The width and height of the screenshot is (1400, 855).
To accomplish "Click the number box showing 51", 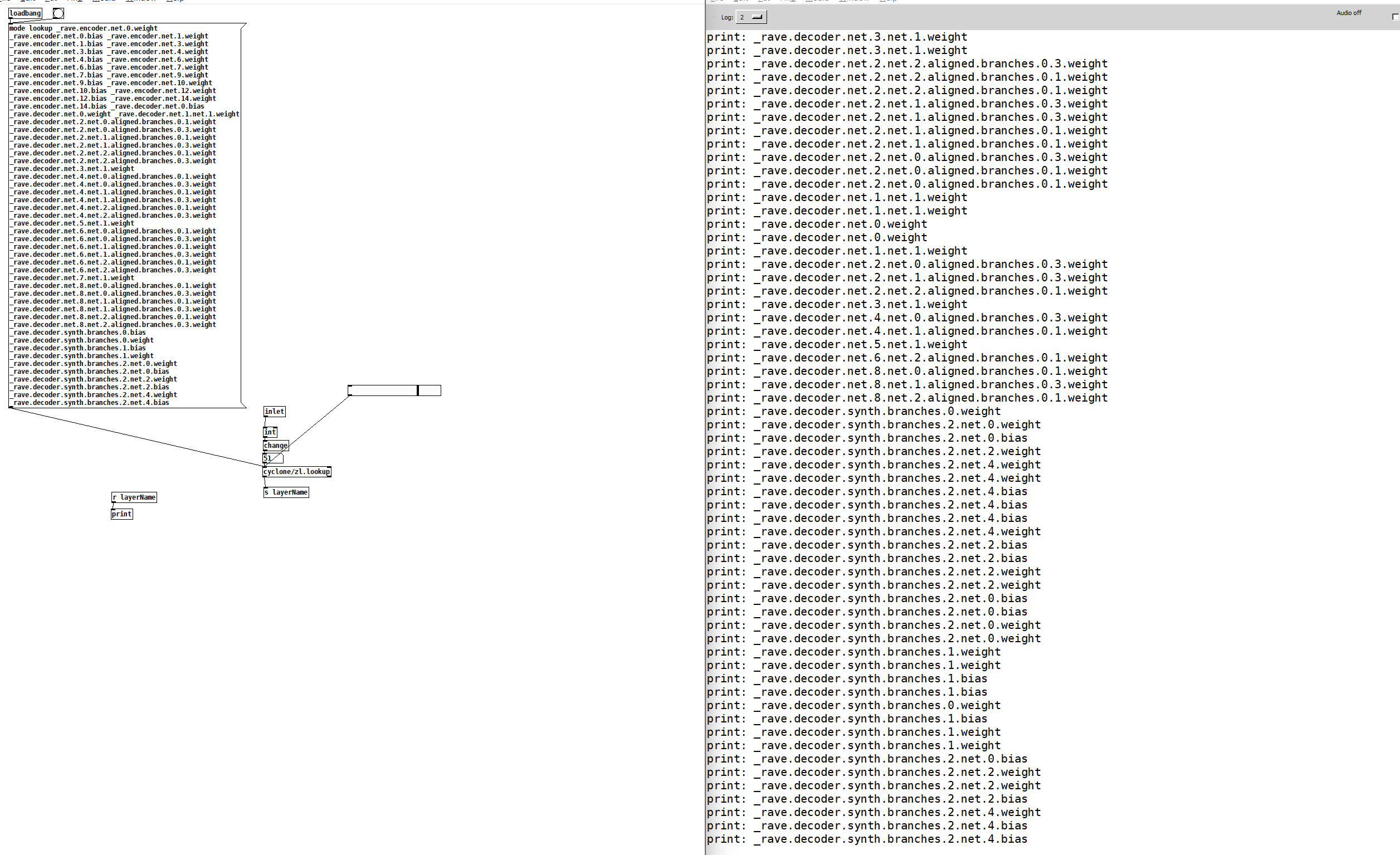I will (x=273, y=458).
